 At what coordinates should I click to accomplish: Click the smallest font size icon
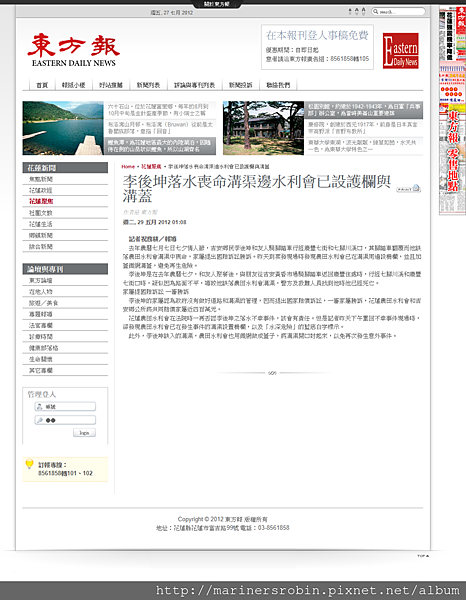point(350,11)
